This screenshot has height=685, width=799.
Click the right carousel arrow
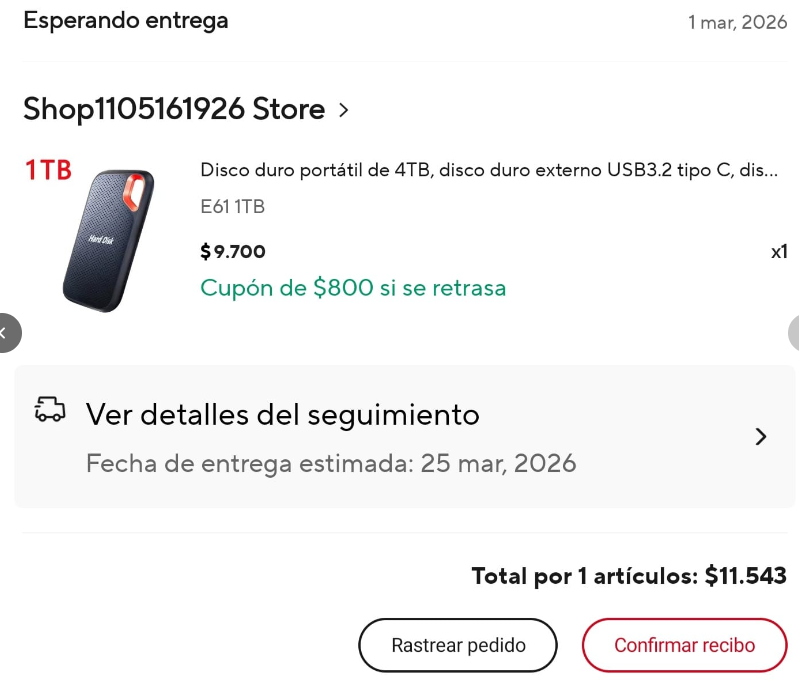(x=793, y=333)
